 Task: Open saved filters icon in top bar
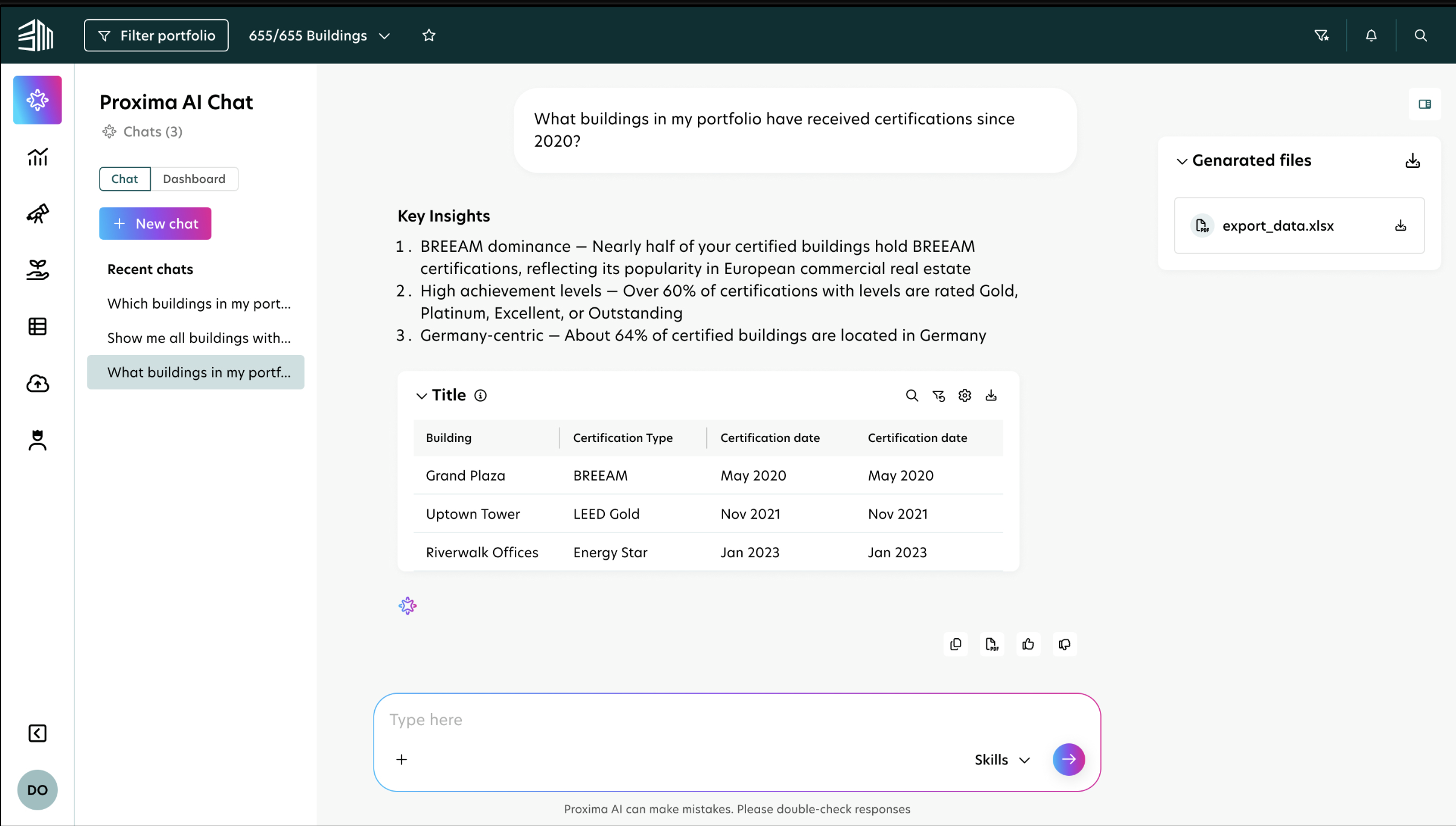coord(1321,35)
